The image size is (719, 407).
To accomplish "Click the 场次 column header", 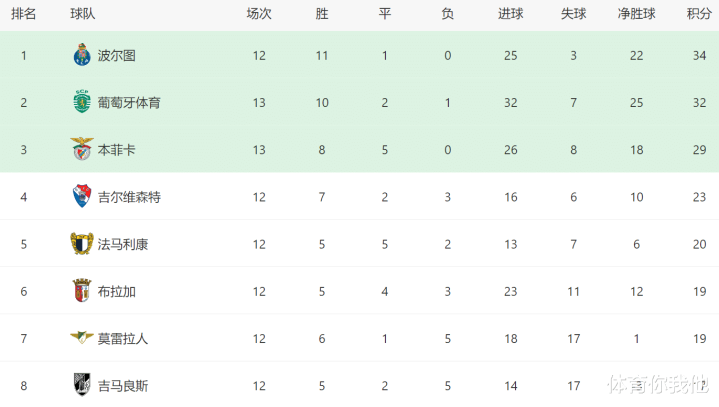I will click(x=259, y=14).
